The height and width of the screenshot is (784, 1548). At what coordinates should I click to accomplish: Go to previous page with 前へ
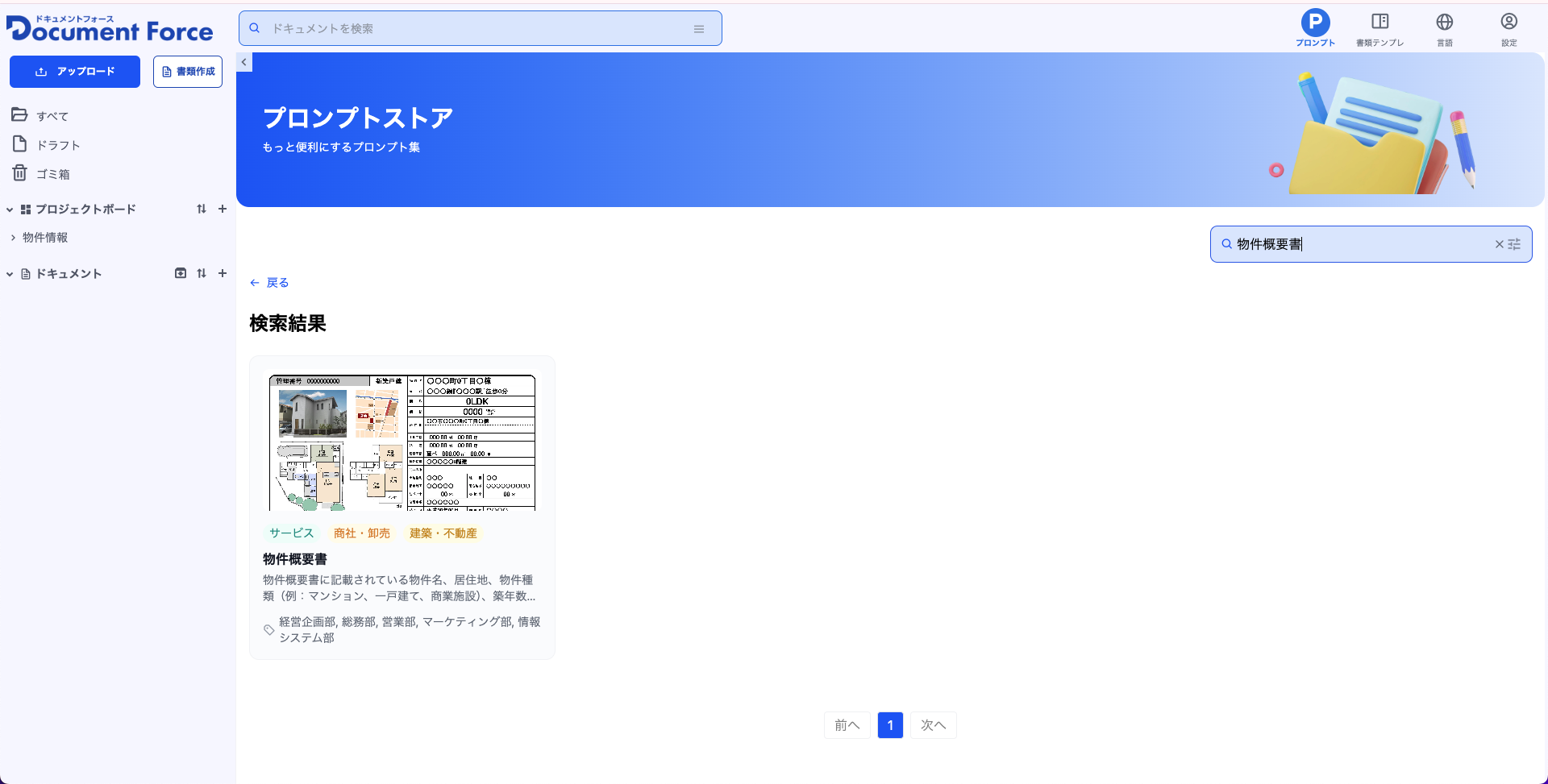coord(847,725)
